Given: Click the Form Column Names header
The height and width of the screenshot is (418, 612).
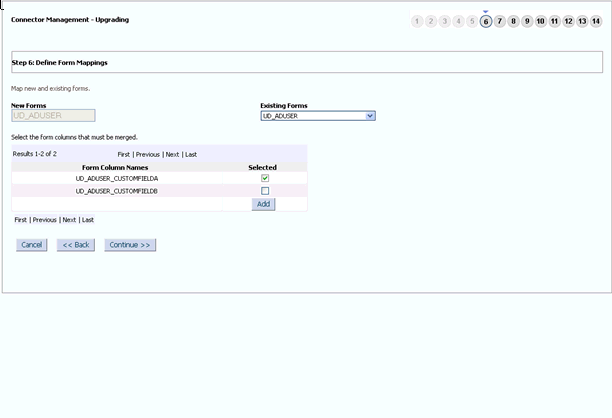Looking at the screenshot, I should pyautogui.click(x=115, y=167).
